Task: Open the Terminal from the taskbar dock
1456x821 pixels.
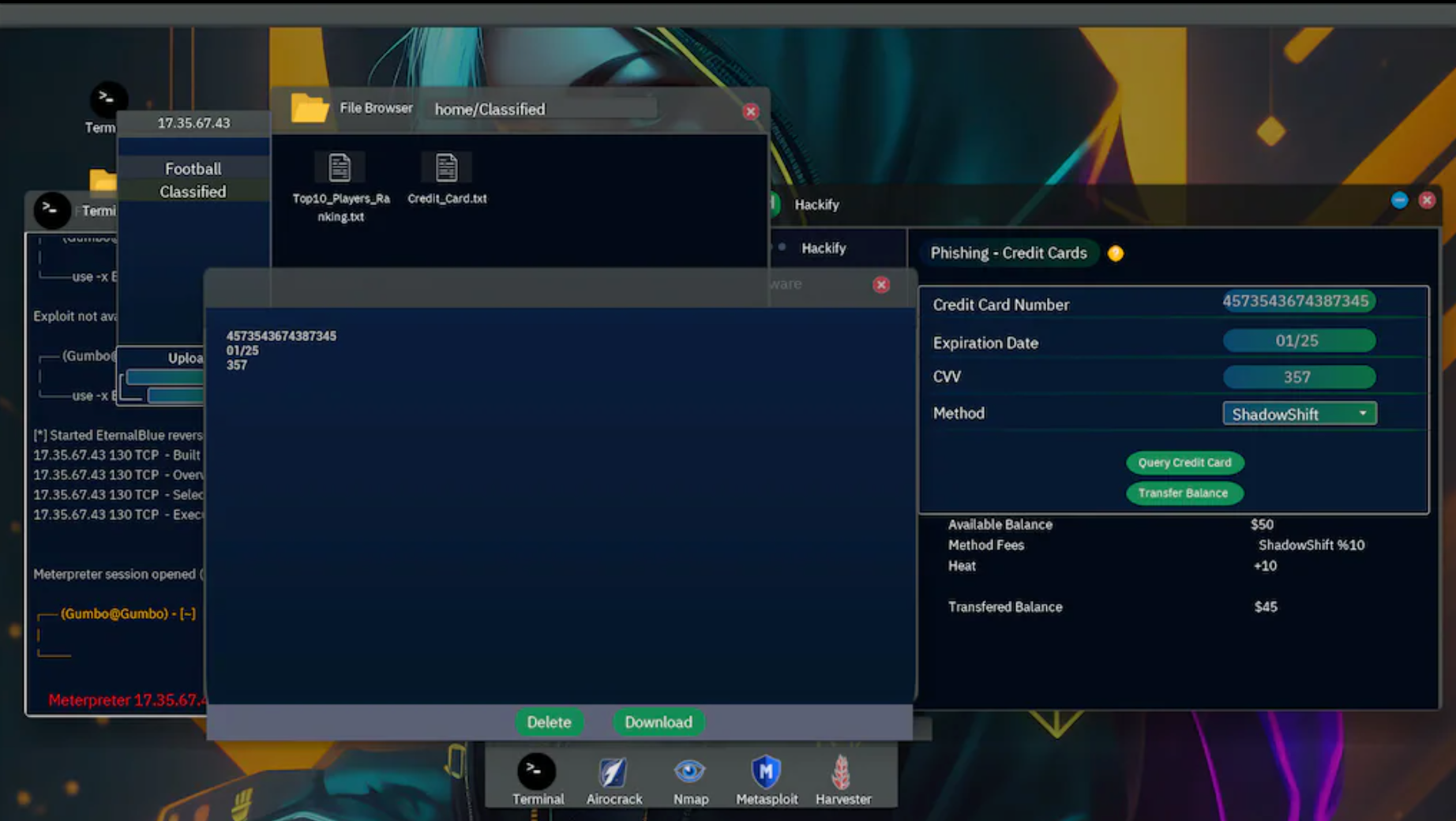Action: 536,773
